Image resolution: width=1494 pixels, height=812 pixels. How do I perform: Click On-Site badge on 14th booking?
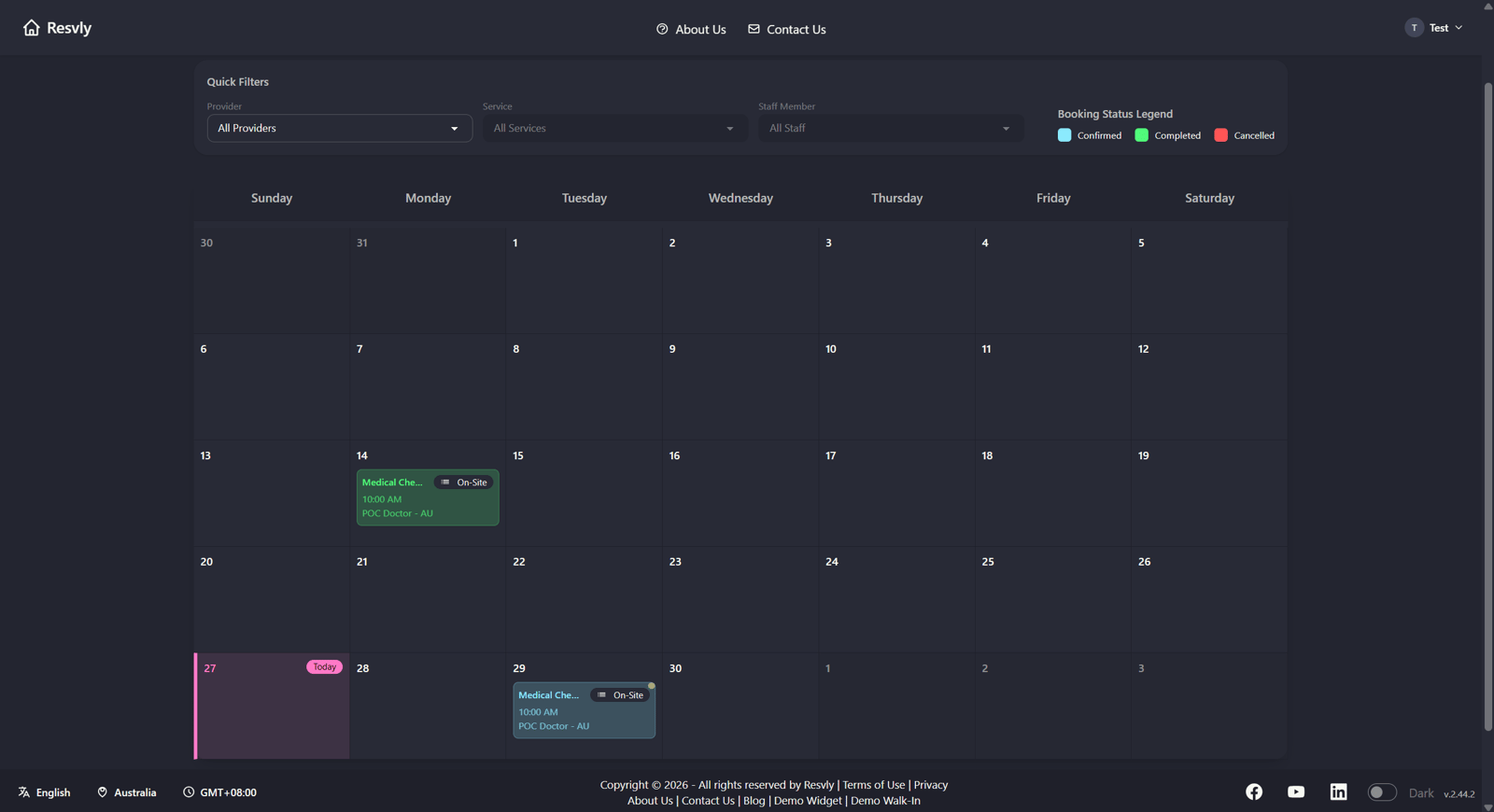464,483
